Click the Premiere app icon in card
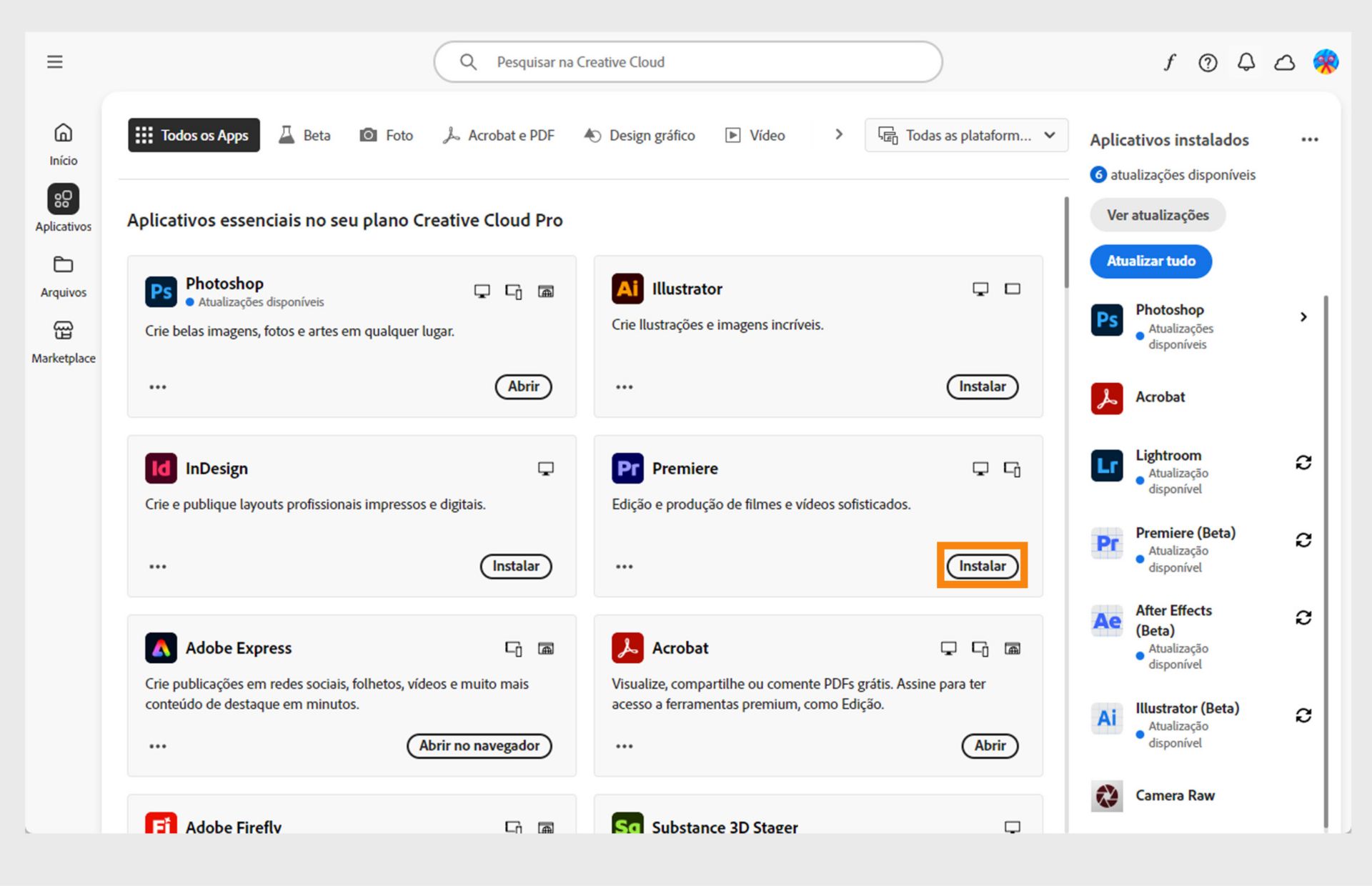This screenshot has height=886, width=1372. coord(627,469)
